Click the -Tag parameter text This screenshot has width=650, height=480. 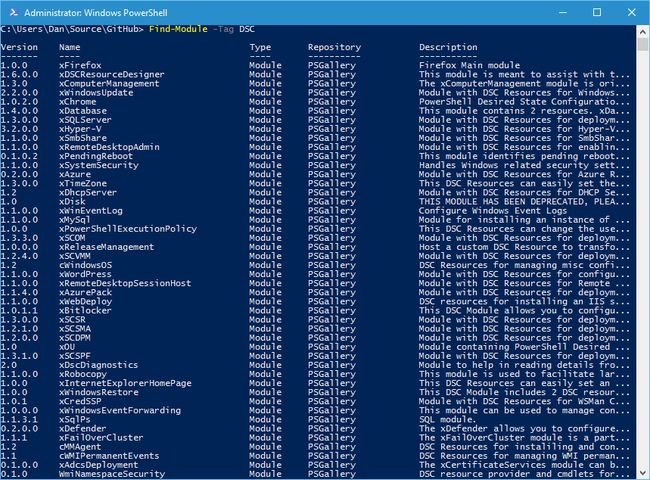tap(223, 29)
